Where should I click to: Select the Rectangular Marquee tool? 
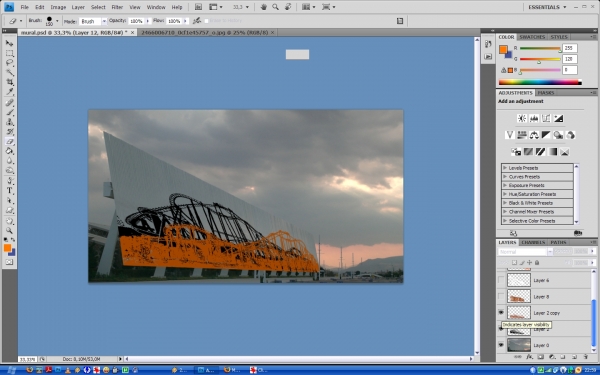(x=10, y=53)
